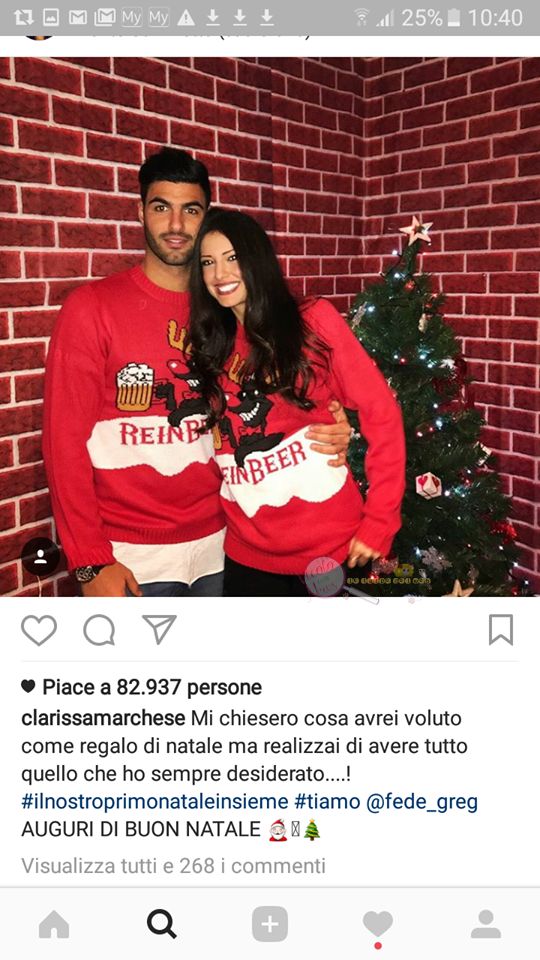Open the Search tab in bottom bar
The width and height of the screenshot is (540, 960).
(x=162, y=924)
